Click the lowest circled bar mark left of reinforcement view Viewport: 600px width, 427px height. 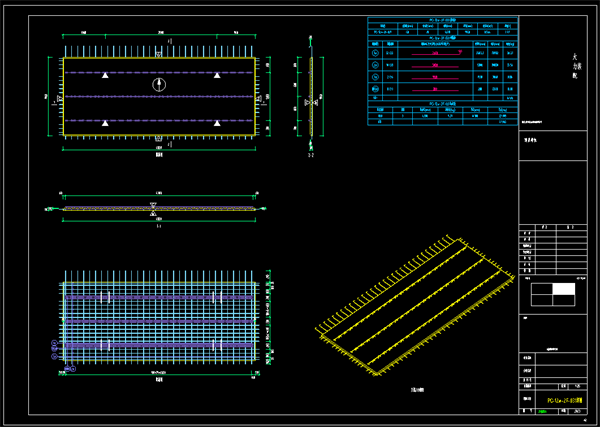pyautogui.click(x=54, y=357)
